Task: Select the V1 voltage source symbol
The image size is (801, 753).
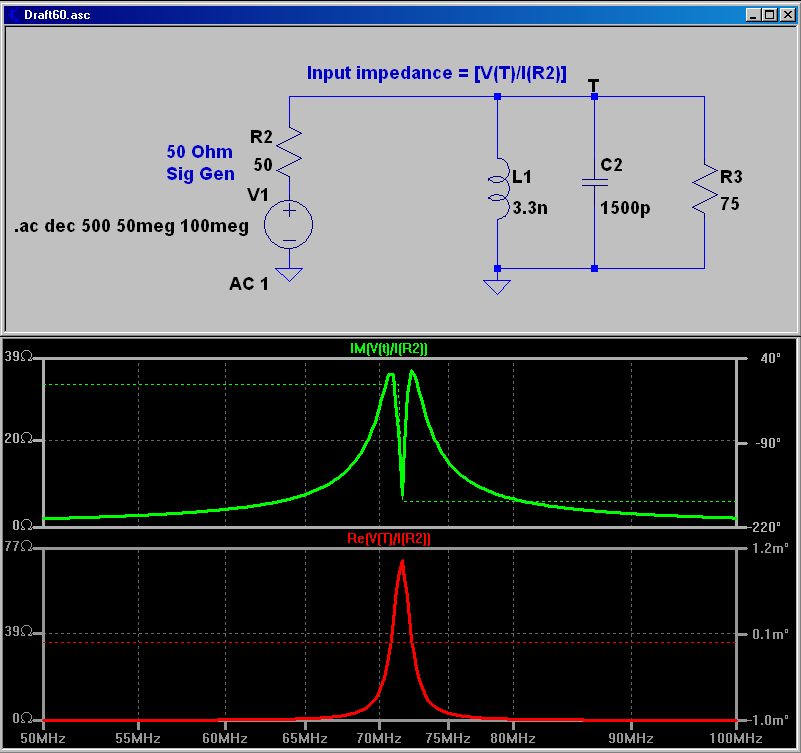Action: (x=289, y=225)
